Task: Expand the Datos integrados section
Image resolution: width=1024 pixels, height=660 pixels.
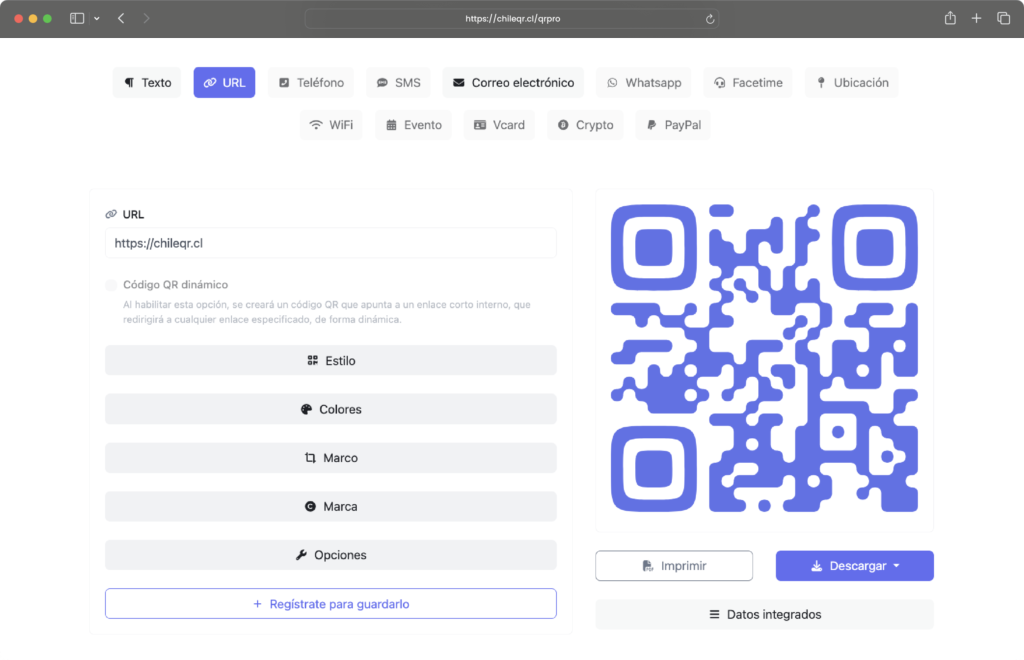Action: 765,614
